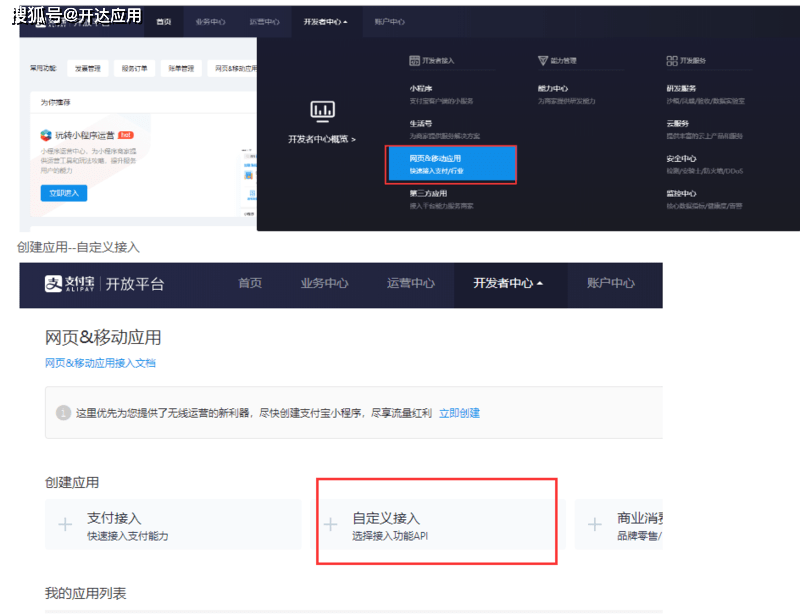Choose the highlighted 网页&移动应用 menu entry

(451, 164)
